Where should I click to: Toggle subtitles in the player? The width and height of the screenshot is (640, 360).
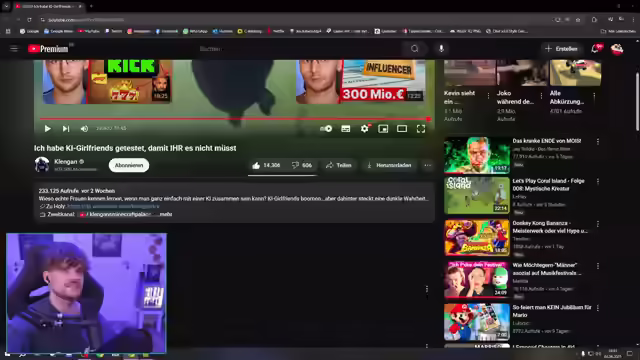click(346, 129)
